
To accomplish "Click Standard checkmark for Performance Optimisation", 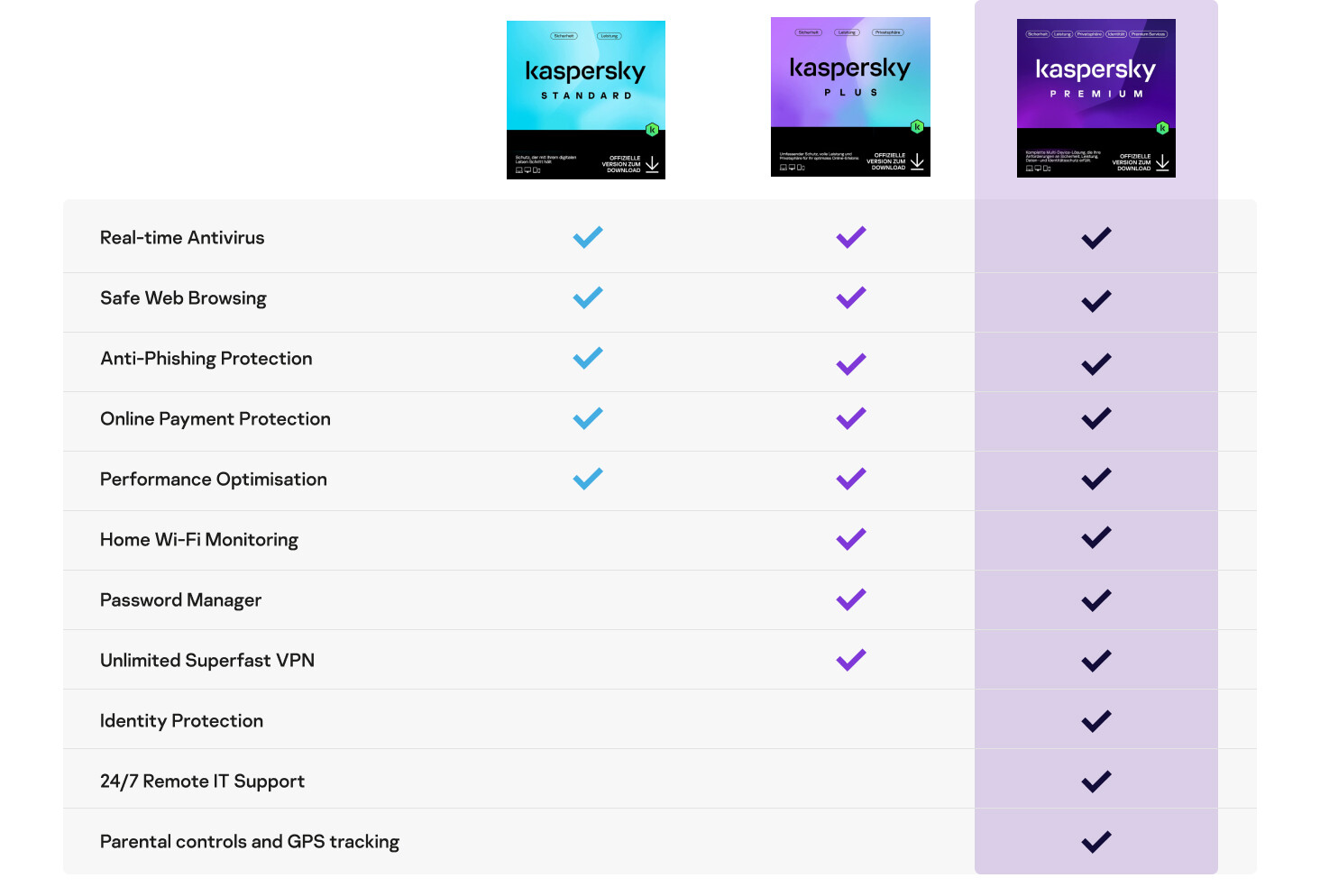I will click(x=588, y=479).
